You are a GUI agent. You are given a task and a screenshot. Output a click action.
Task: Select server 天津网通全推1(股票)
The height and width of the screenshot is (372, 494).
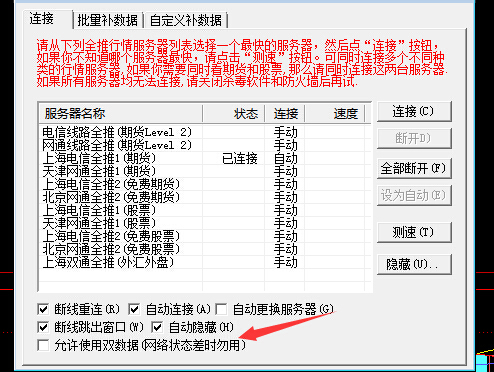[99, 223]
